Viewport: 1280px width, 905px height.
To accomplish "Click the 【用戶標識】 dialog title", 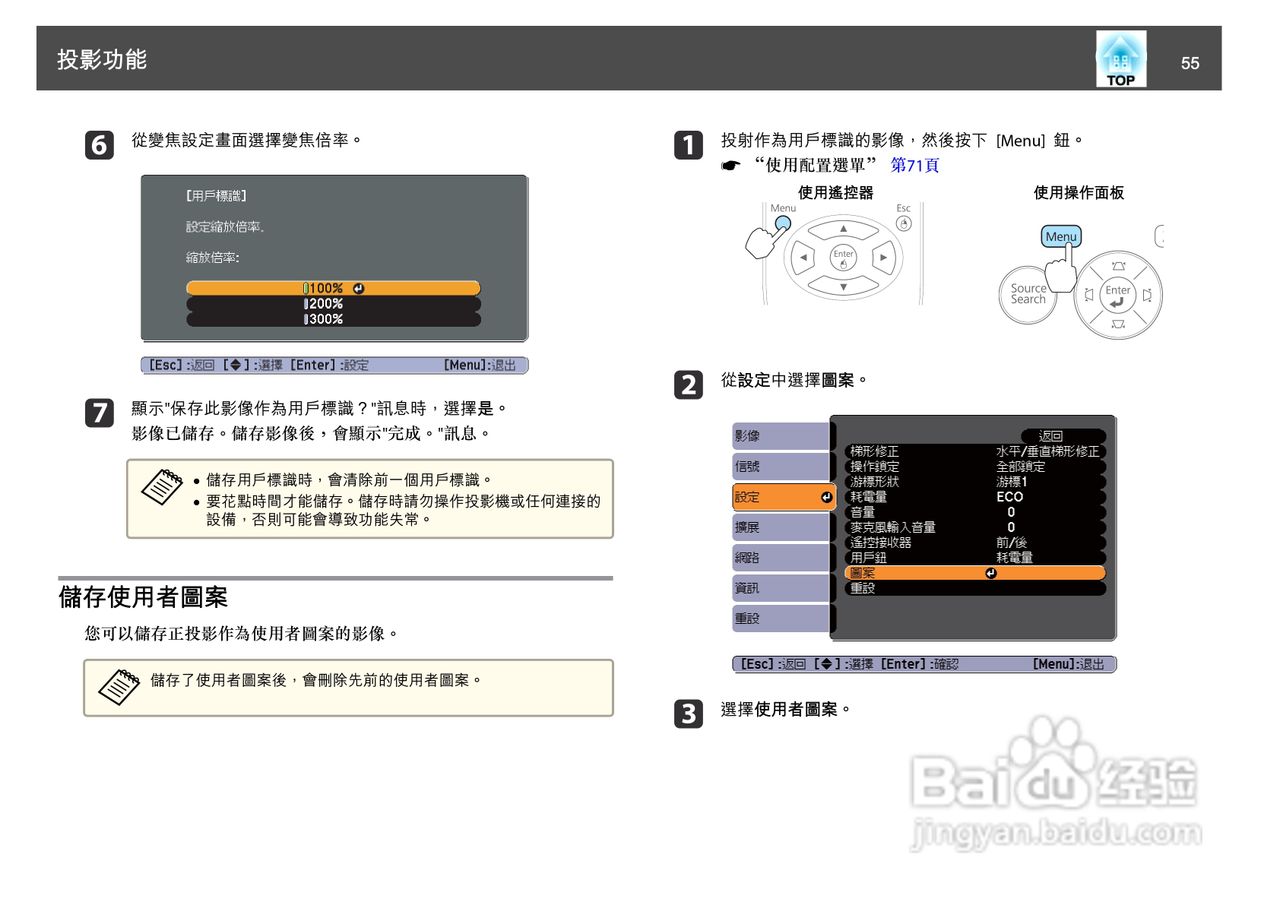I will [216, 196].
